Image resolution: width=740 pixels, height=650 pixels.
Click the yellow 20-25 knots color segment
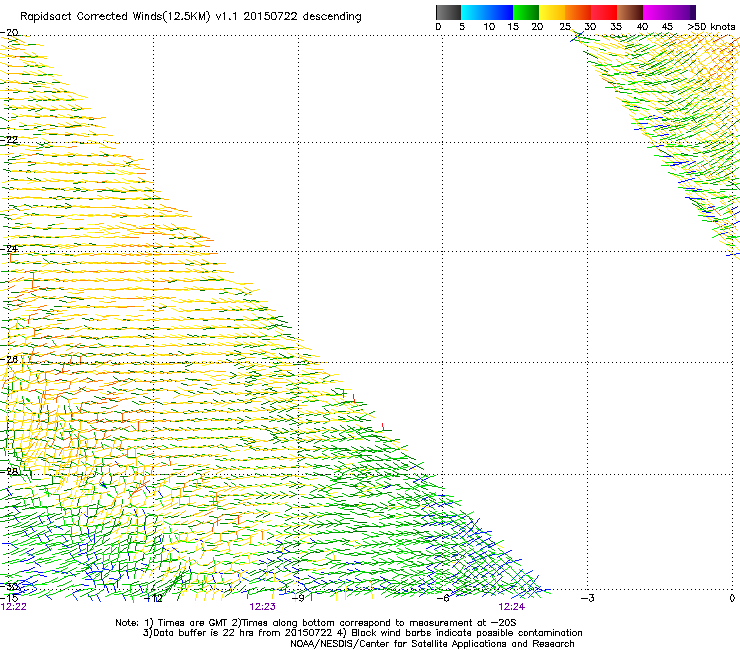[552, 12]
